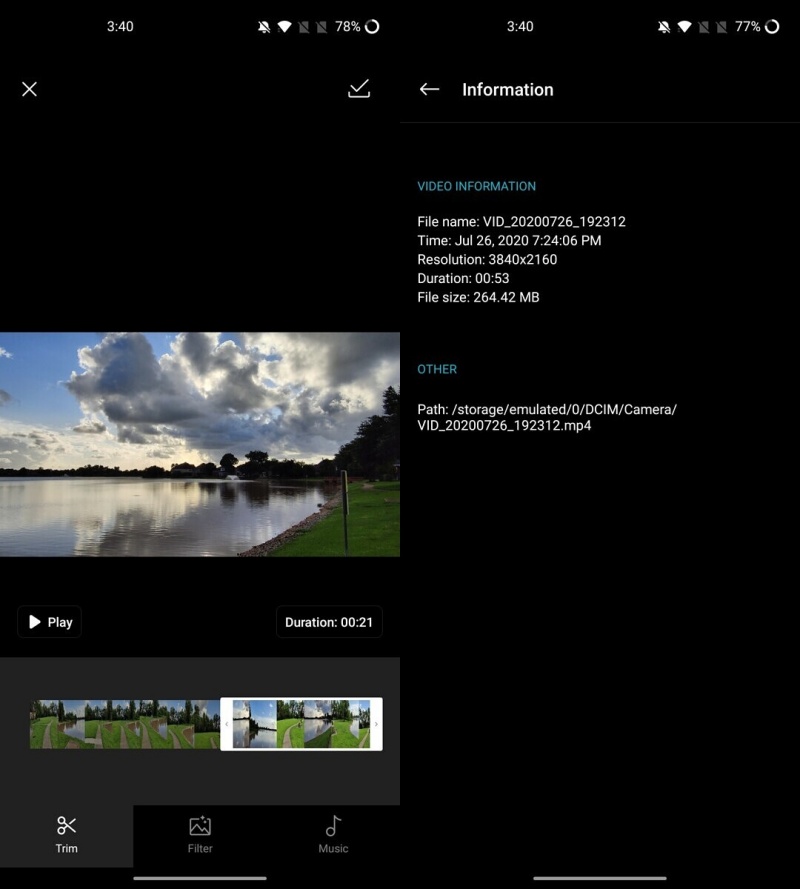Tap the Duration: 00:21 label
800x889 pixels.
[329, 621]
